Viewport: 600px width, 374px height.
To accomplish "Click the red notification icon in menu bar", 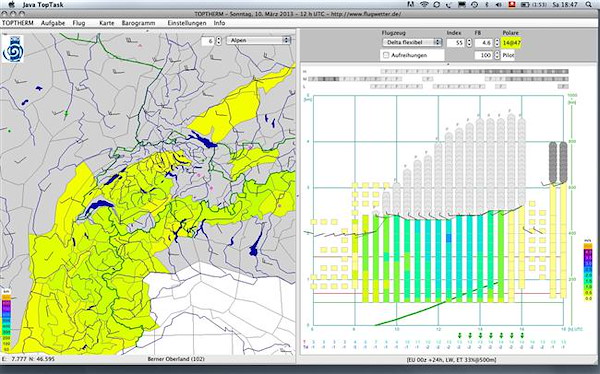I will (511, 5).
